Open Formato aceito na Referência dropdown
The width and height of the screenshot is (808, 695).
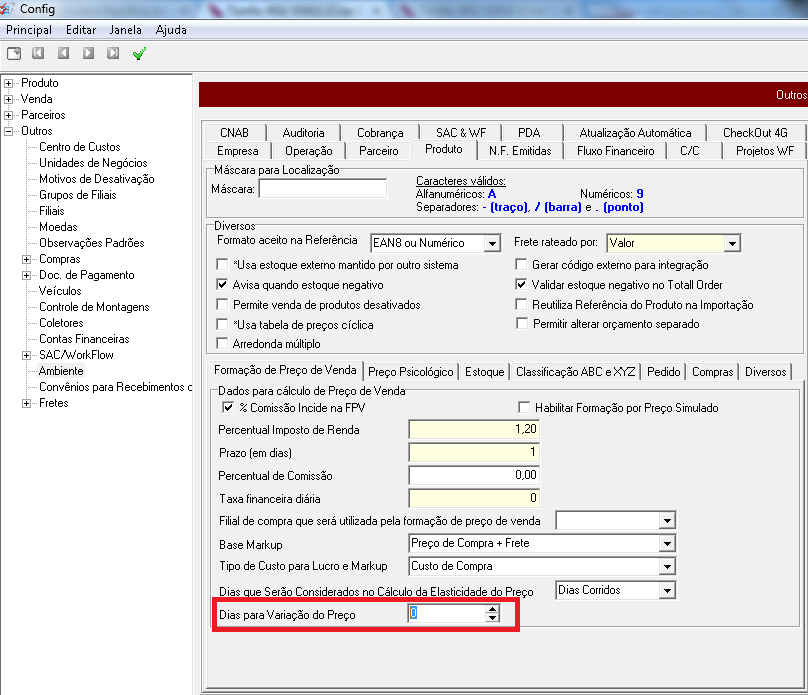[x=491, y=243]
